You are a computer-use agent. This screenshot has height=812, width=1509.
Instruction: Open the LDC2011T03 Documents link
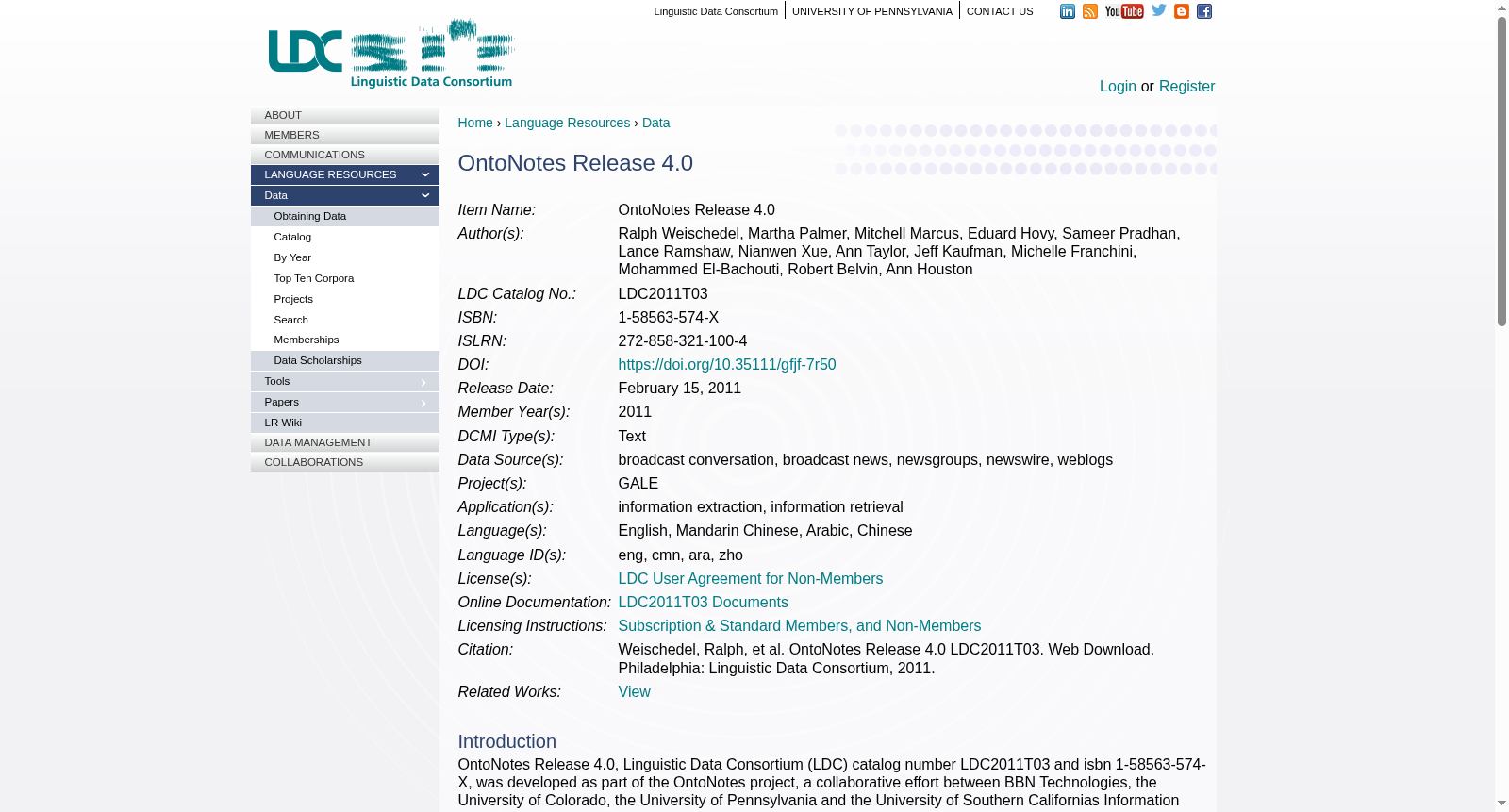704,602
